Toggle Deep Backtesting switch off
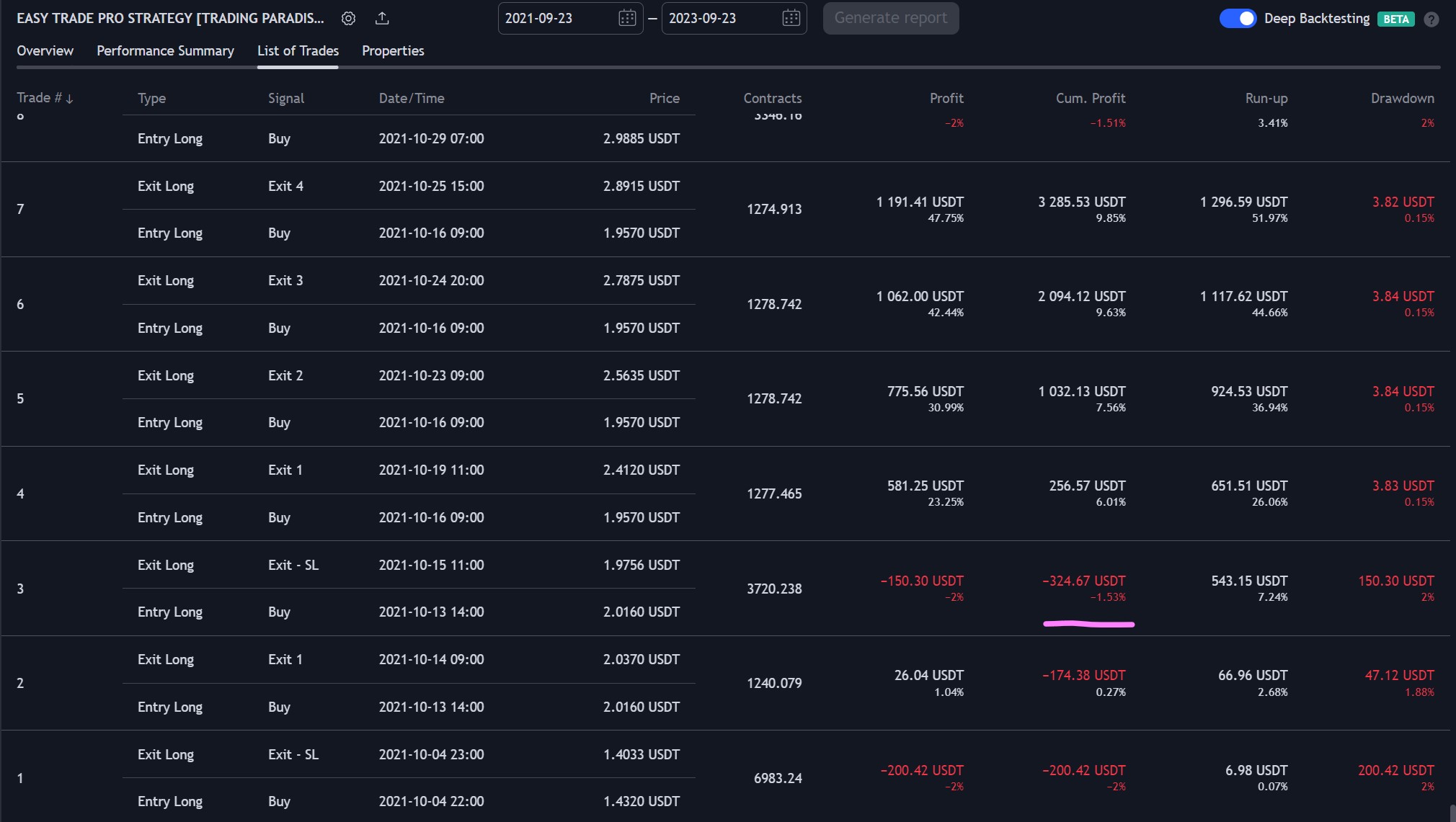 click(1238, 19)
